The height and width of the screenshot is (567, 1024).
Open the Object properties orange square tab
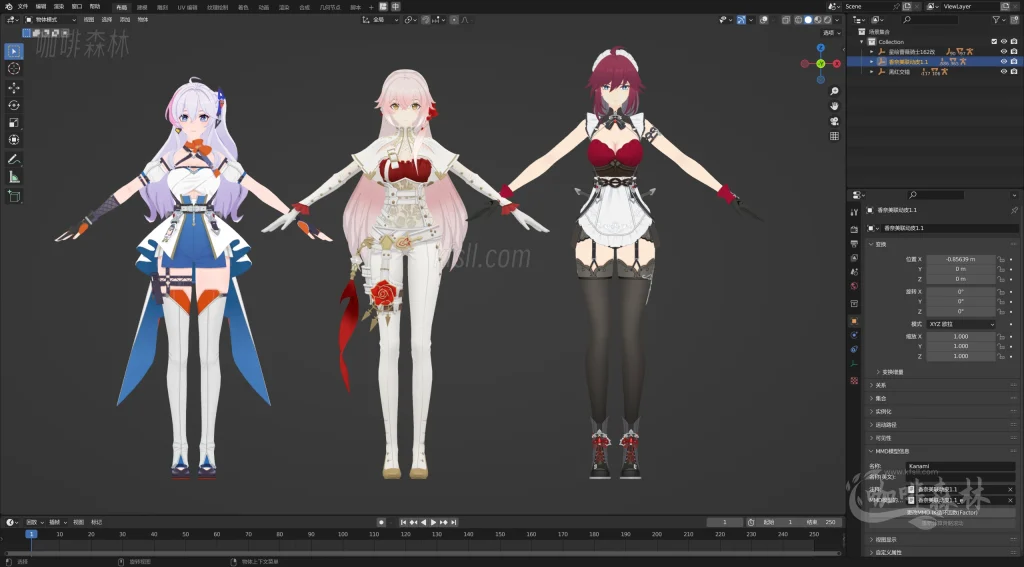854,321
